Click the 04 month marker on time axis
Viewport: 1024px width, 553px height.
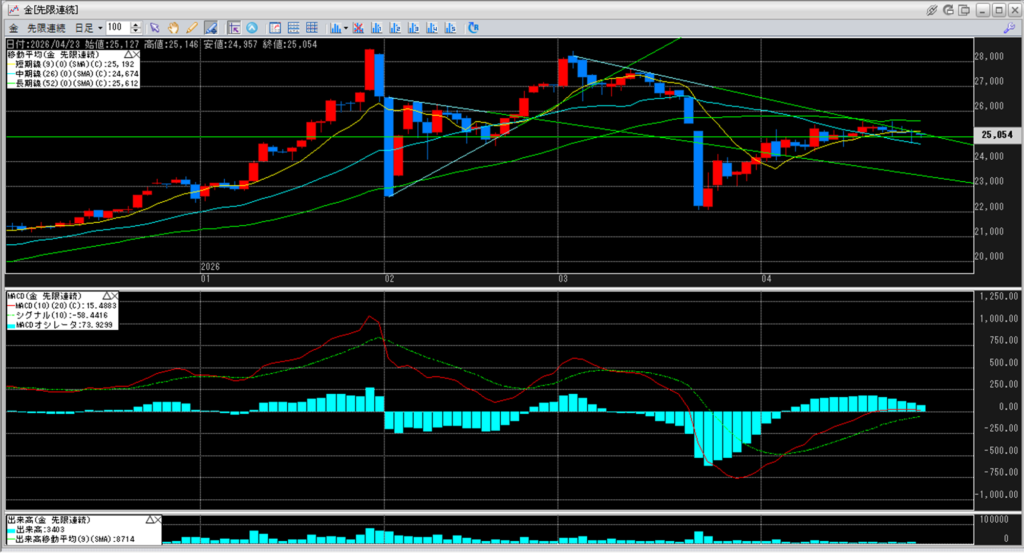(767, 279)
